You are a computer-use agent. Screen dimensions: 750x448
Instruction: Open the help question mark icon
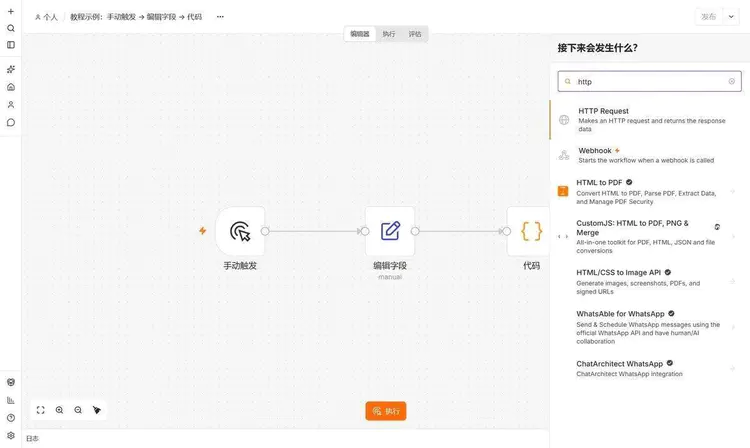coord(11,418)
